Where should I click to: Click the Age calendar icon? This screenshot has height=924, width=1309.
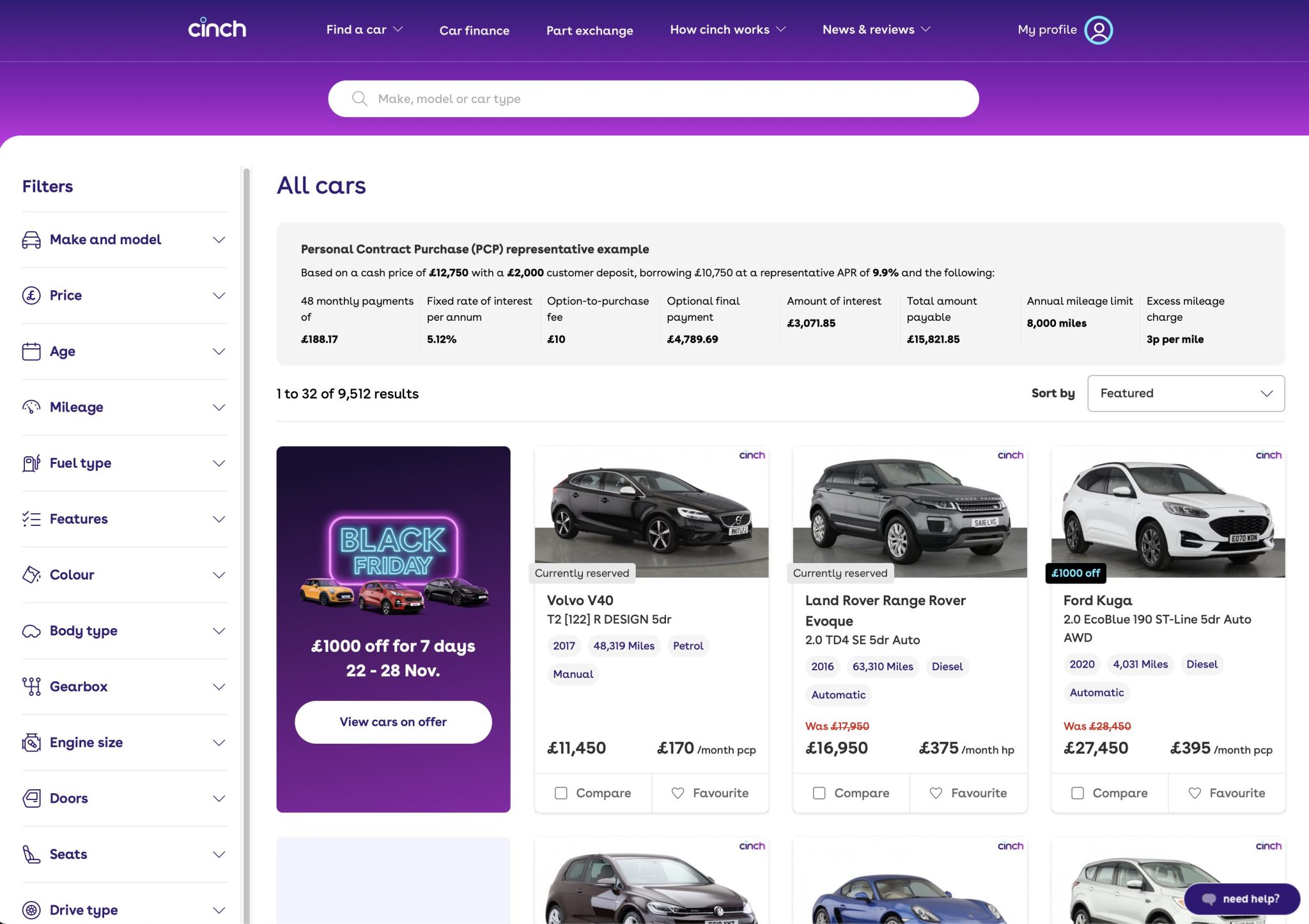pyautogui.click(x=31, y=351)
